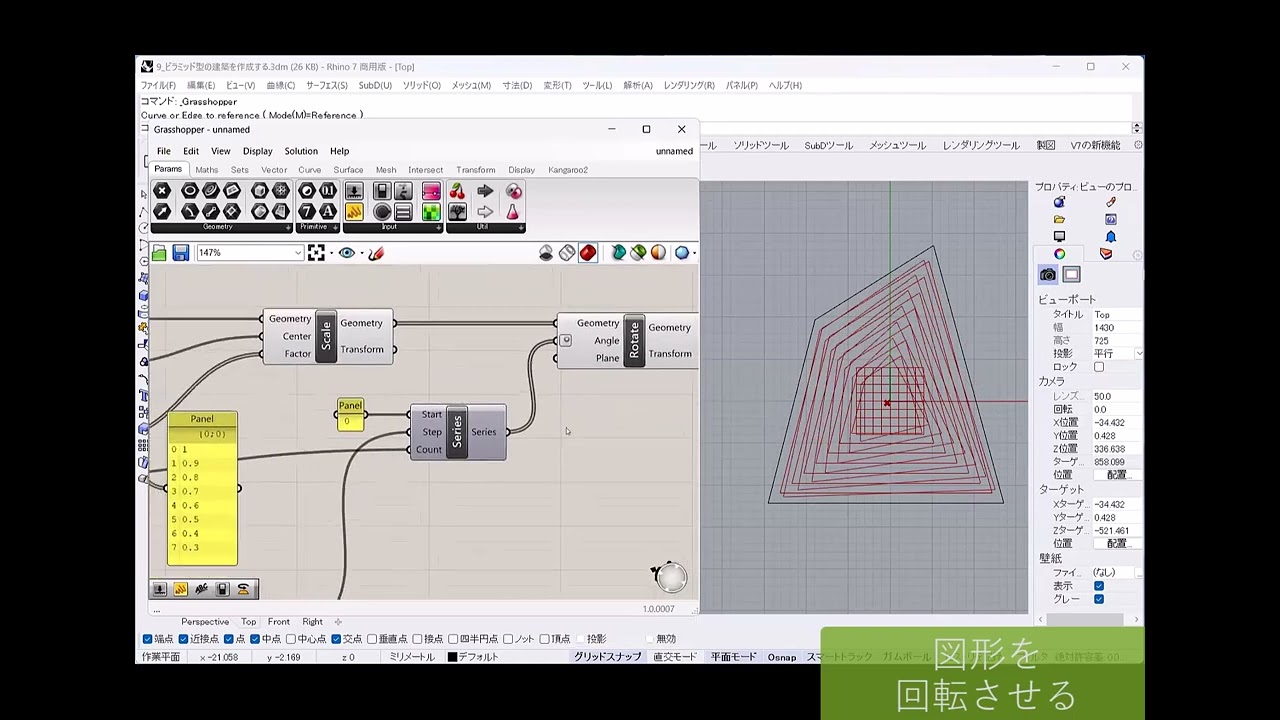Toggle Osnap in status bar
1280x720 pixels.
(x=782, y=657)
